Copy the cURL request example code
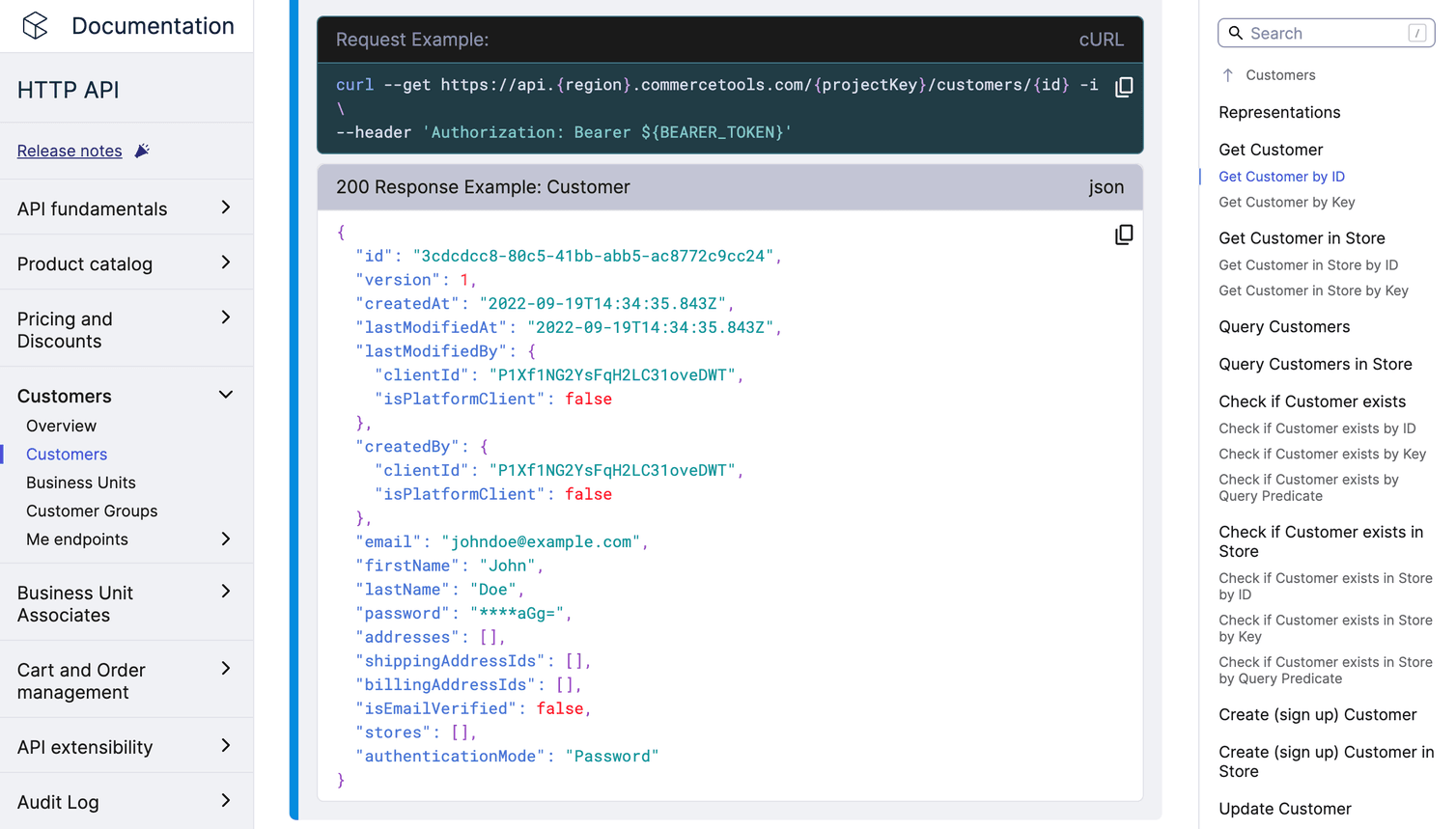Viewport: 1456px width, 829px height. click(x=1123, y=87)
